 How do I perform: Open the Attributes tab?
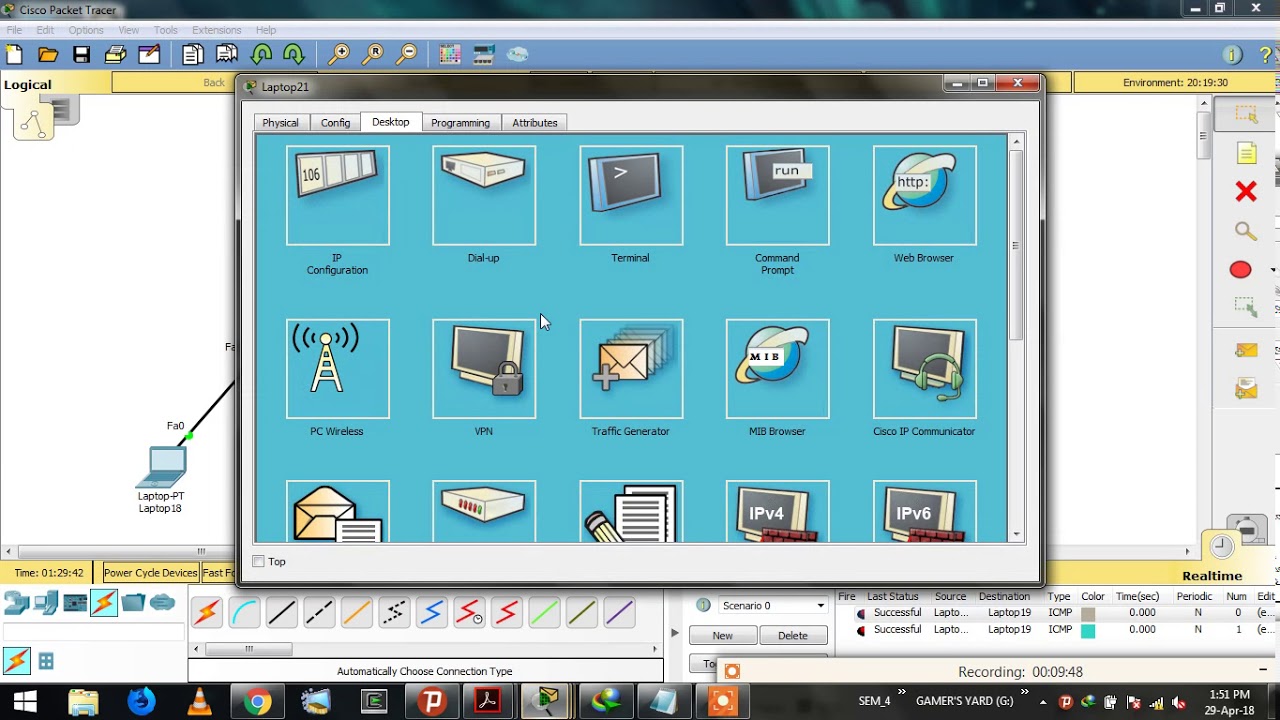coord(535,123)
